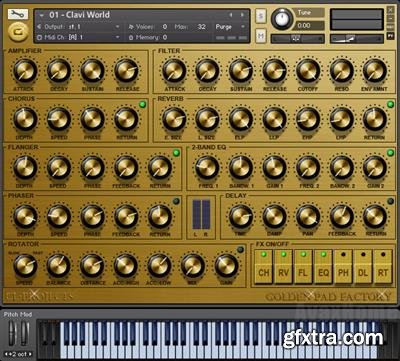Screen dimensions: 400x361
Task: Click the Rotator Mix knob
Action: (193, 265)
